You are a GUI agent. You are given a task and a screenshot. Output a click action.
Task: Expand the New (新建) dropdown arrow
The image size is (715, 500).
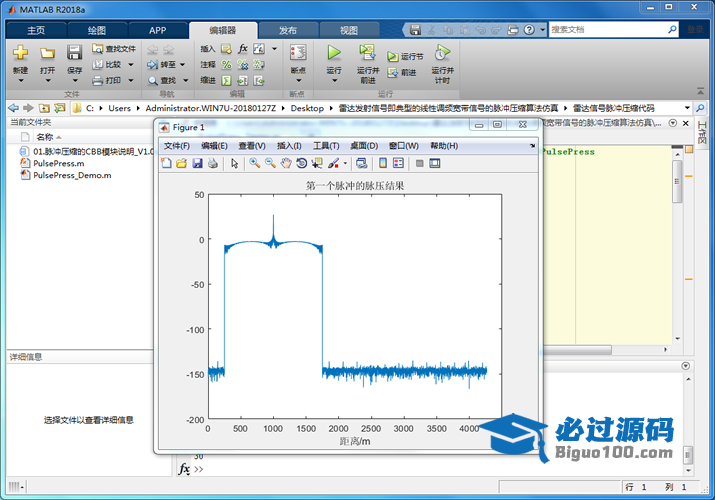pyautogui.click(x=20, y=81)
